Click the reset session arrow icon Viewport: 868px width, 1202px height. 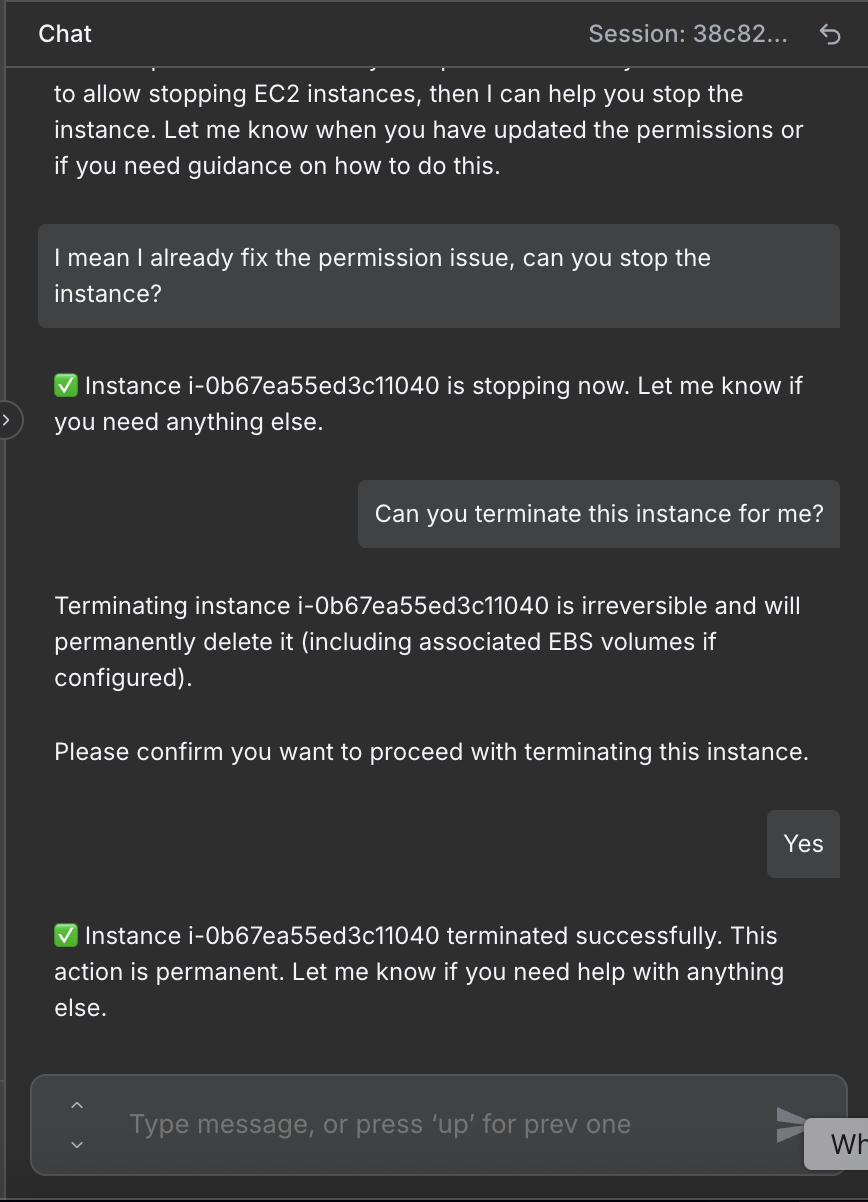pyautogui.click(x=830, y=35)
